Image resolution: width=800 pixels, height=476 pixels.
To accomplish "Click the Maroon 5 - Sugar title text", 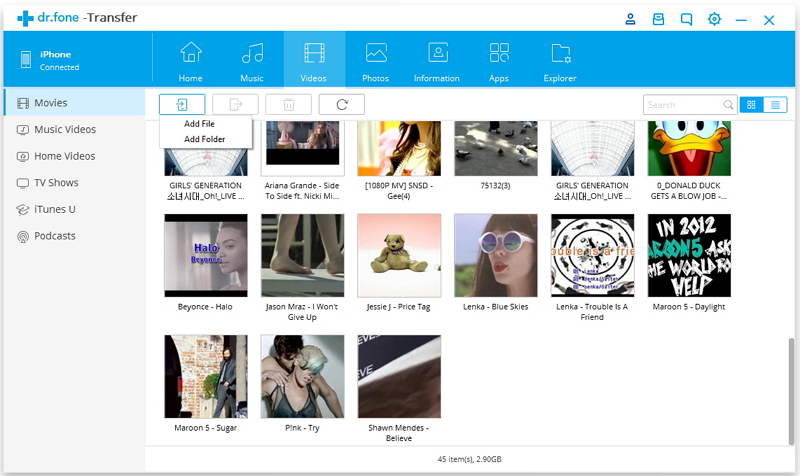I will click(x=206, y=428).
